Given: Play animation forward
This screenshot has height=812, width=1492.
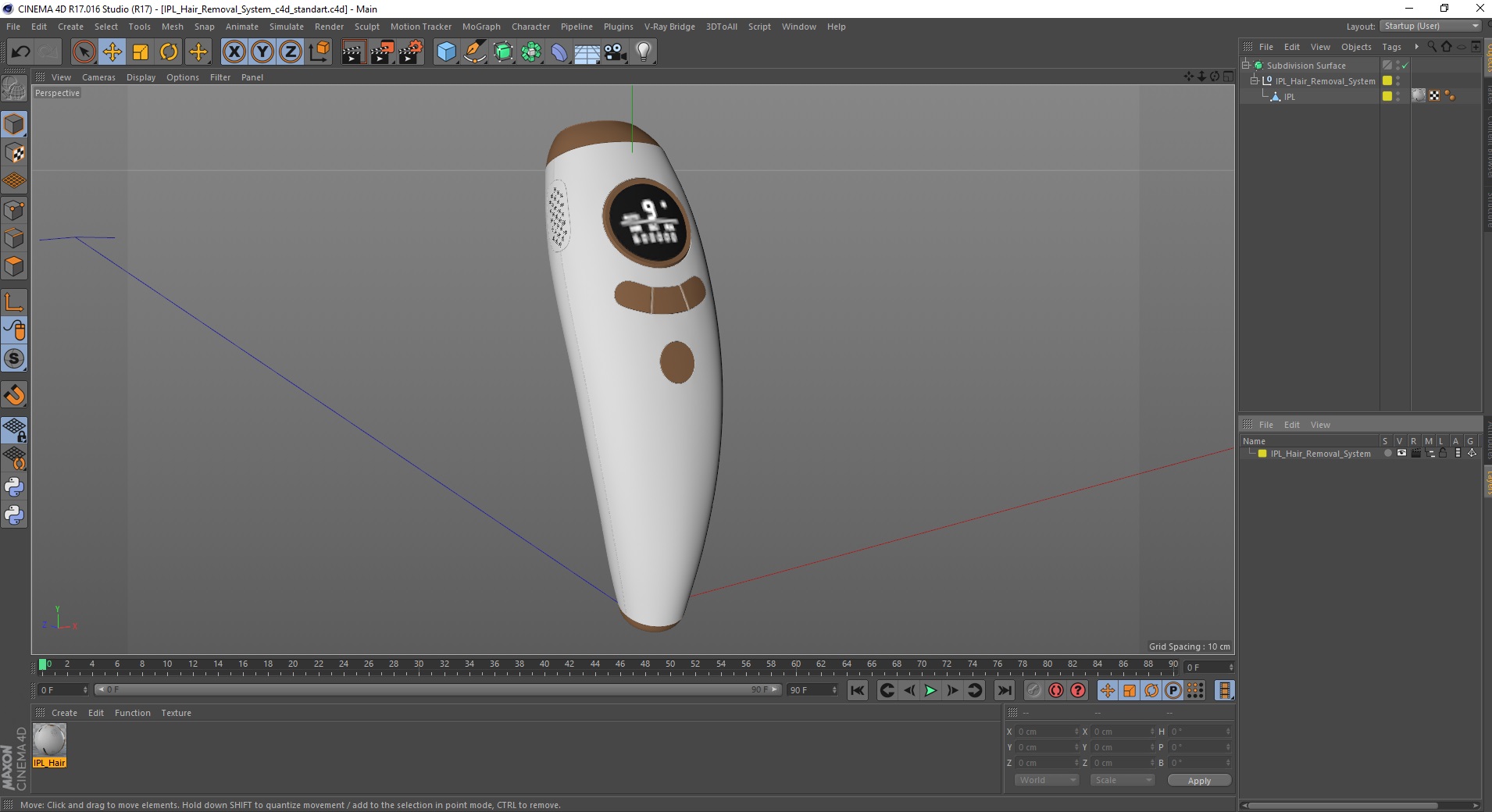Looking at the screenshot, I should click(930, 690).
